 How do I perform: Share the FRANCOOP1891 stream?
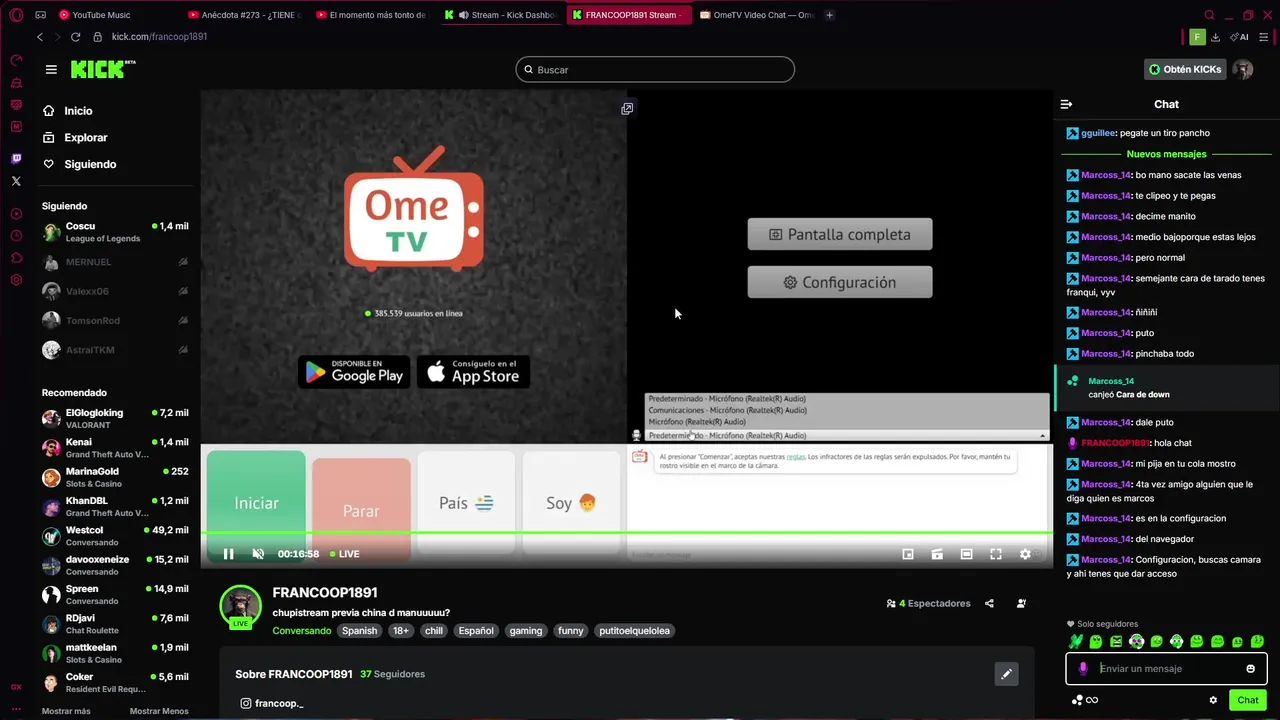pyautogui.click(x=989, y=603)
